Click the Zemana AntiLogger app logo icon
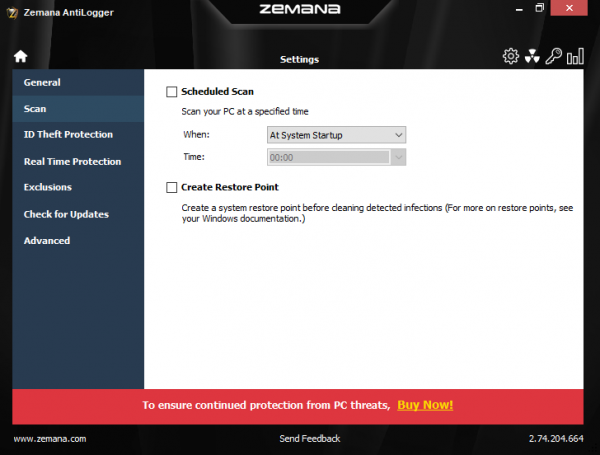The width and height of the screenshot is (600, 455). [x=13, y=13]
